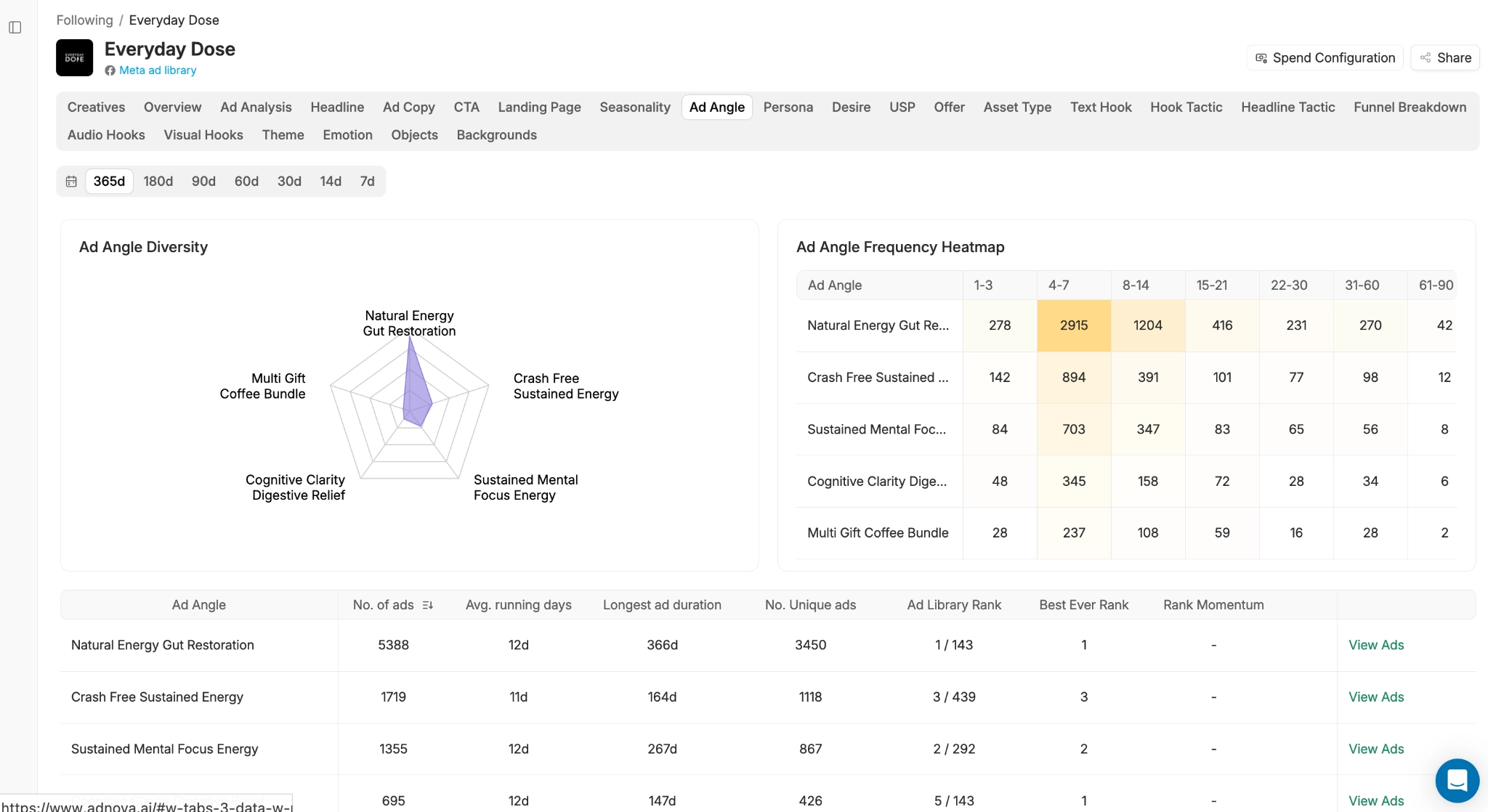Switch to Seasonality tab
Screen dimensions: 1488x812
pyautogui.click(x=635, y=107)
